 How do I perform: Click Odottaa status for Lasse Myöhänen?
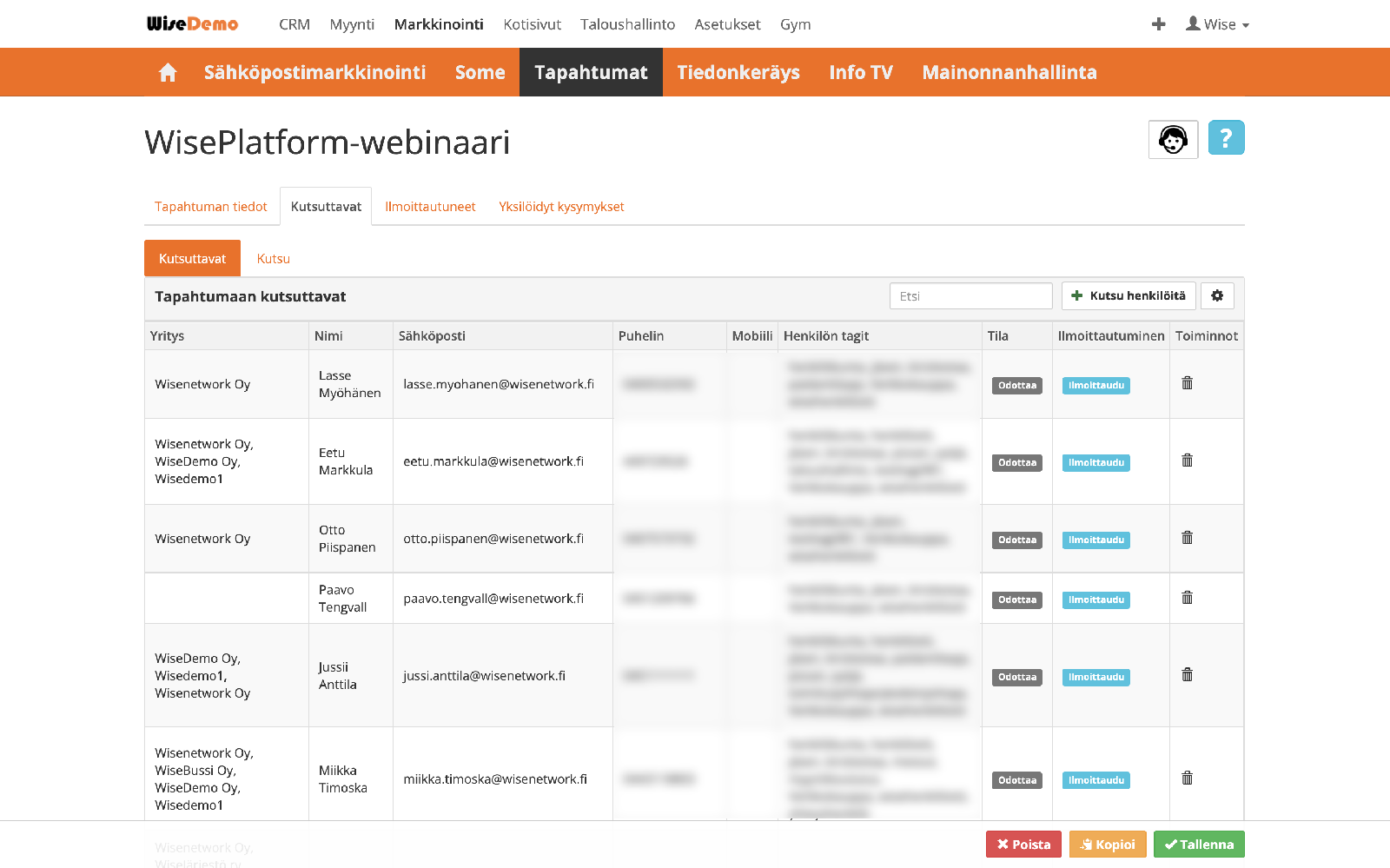coord(1017,385)
